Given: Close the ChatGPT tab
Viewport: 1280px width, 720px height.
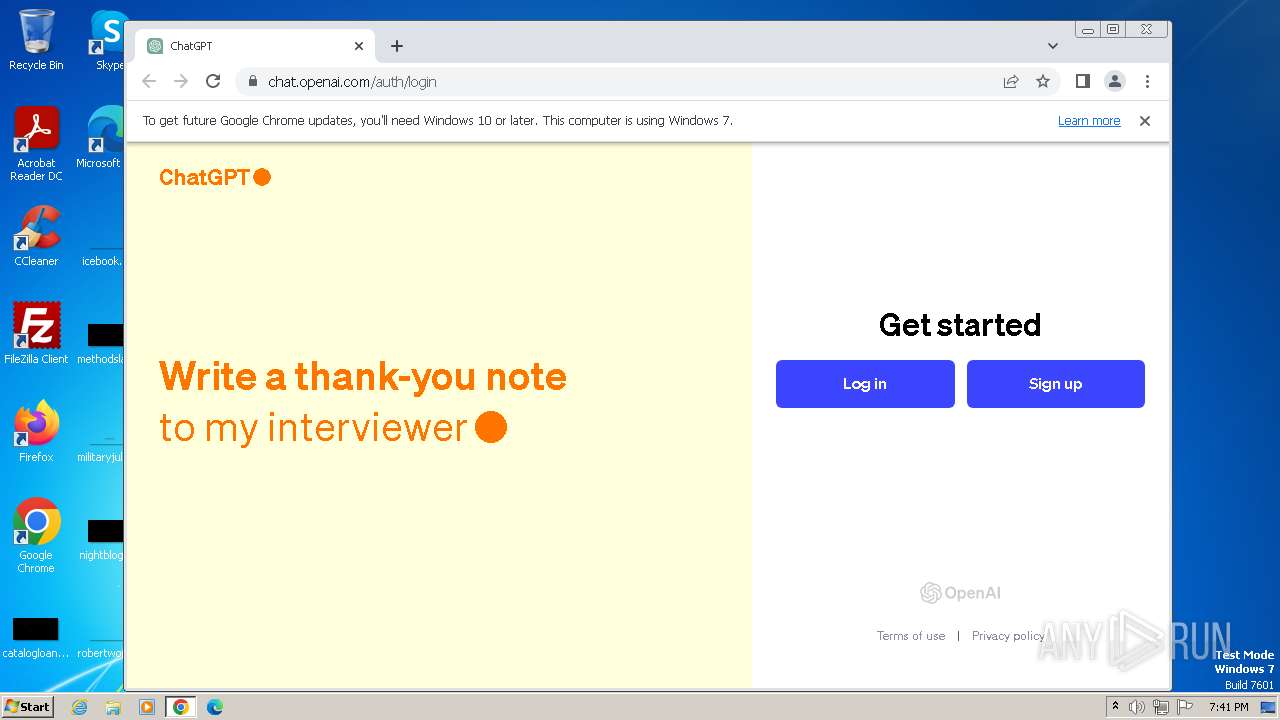Looking at the screenshot, I should tap(359, 46).
